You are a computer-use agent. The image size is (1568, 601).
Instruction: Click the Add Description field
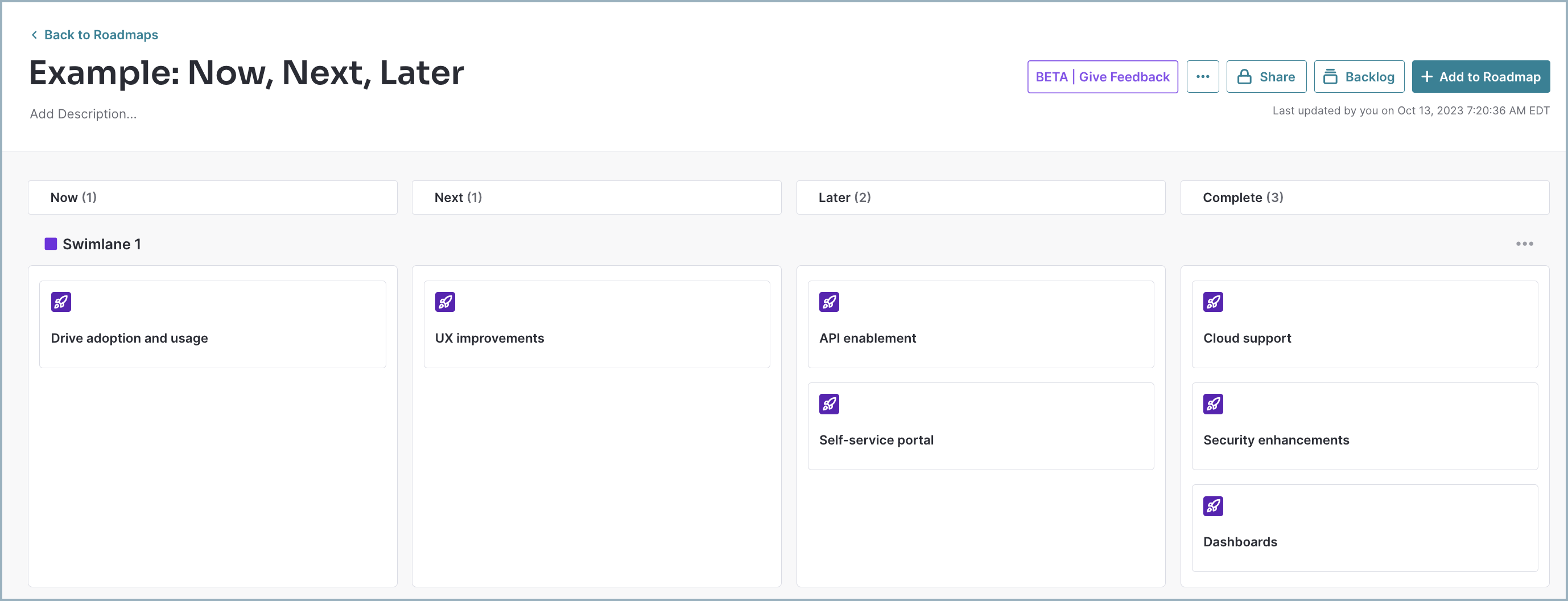(x=84, y=114)
